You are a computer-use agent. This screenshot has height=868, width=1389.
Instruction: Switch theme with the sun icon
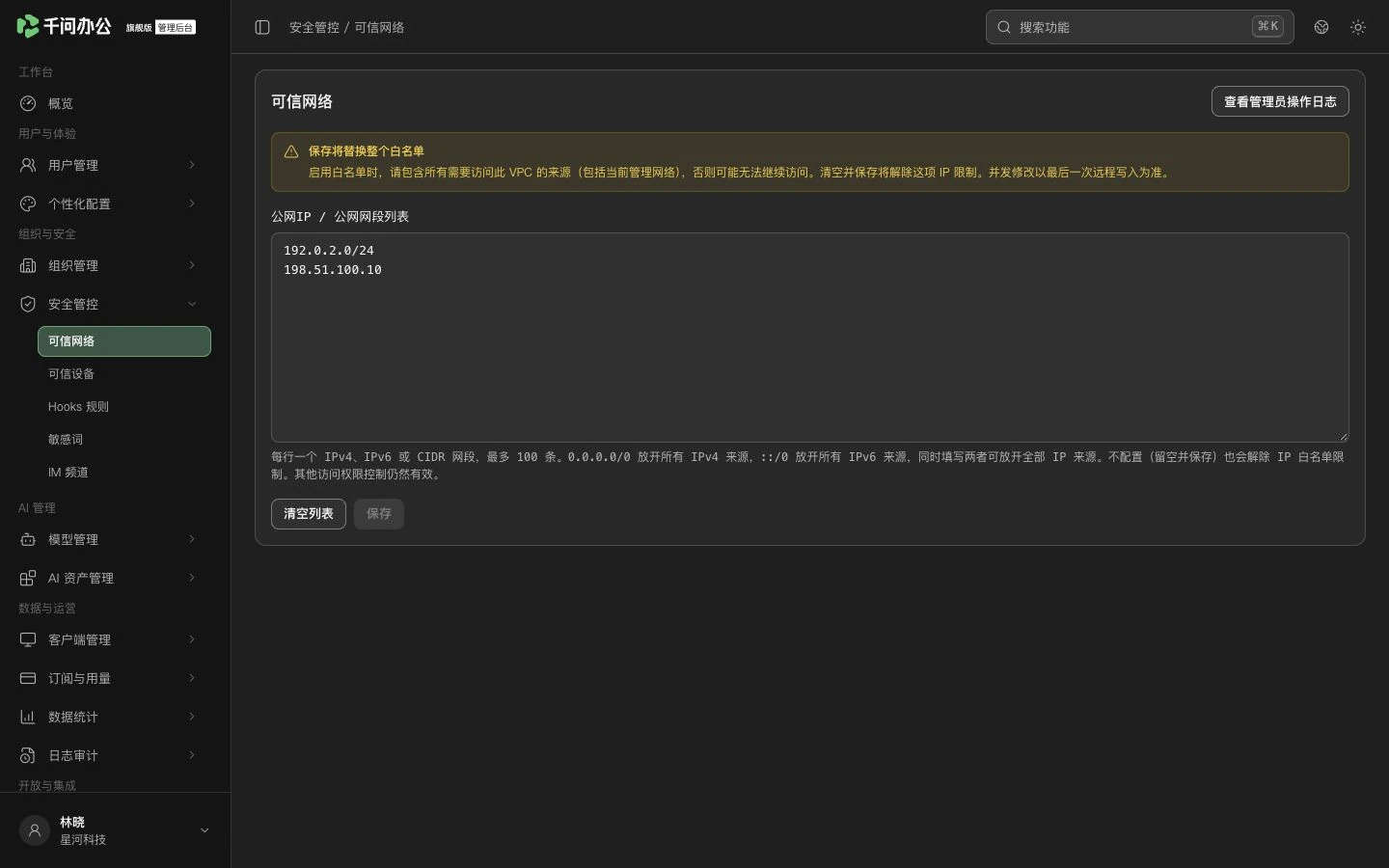[x=1358, y=27]
